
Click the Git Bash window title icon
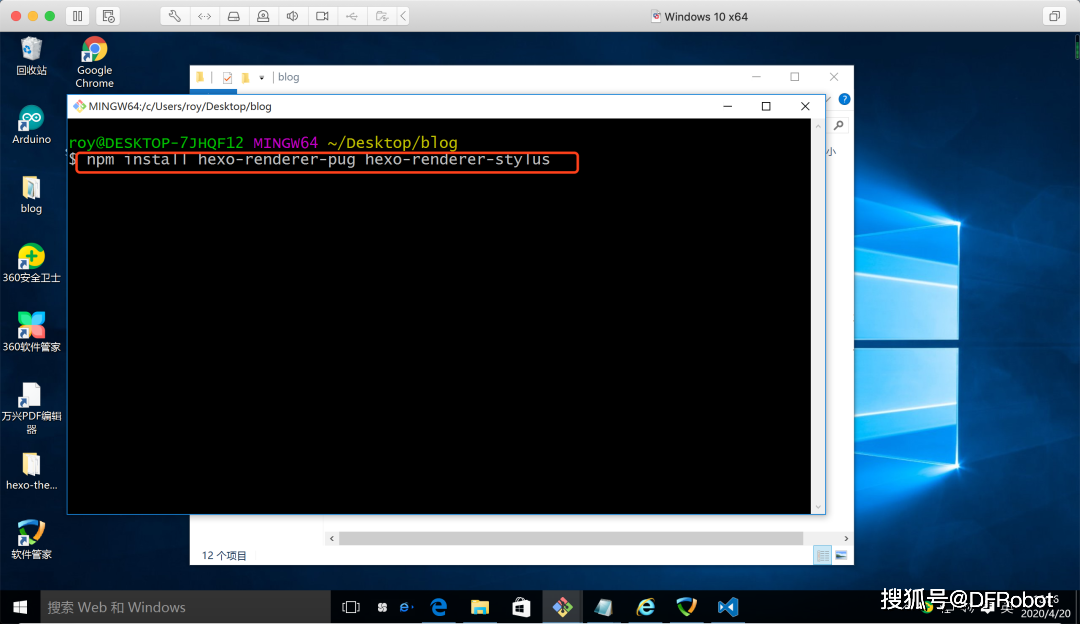tap(79, 106)
